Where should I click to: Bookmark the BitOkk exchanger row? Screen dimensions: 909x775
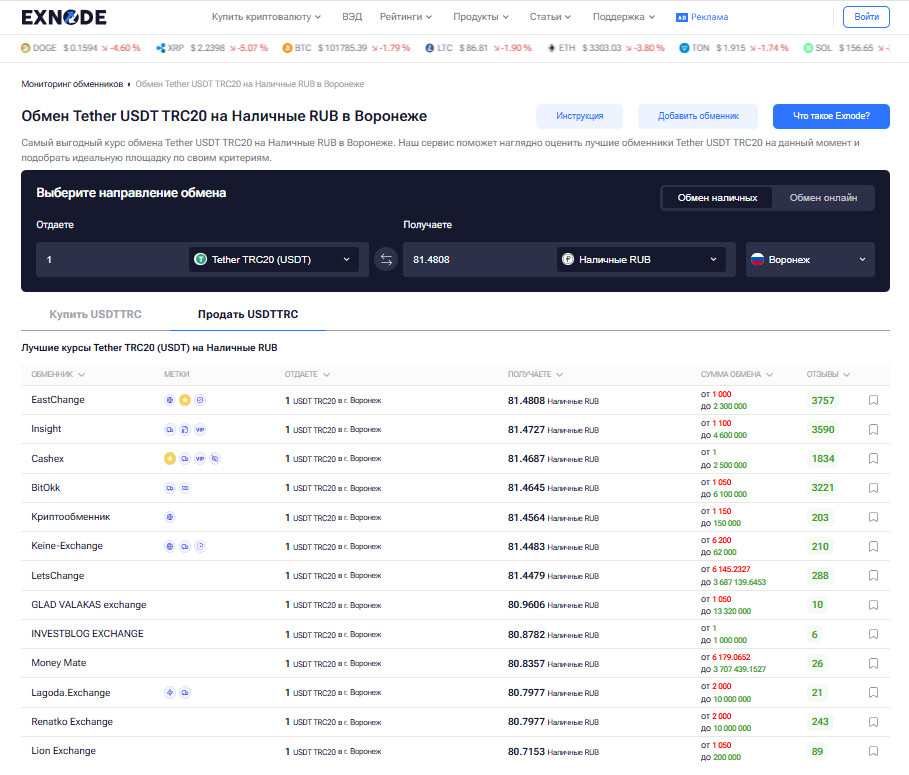(873, 488)
